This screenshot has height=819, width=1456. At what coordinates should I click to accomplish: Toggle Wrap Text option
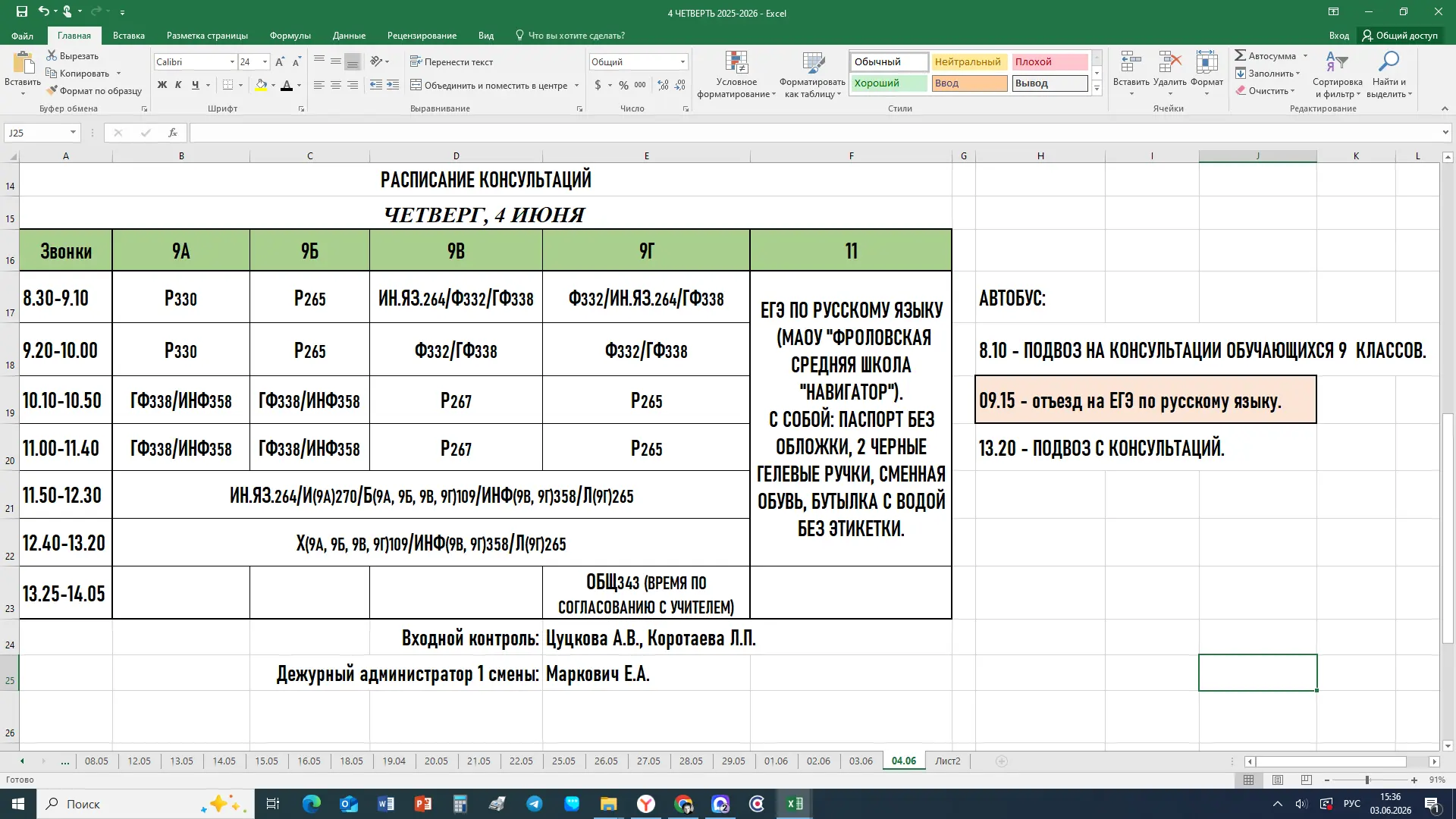451,62
